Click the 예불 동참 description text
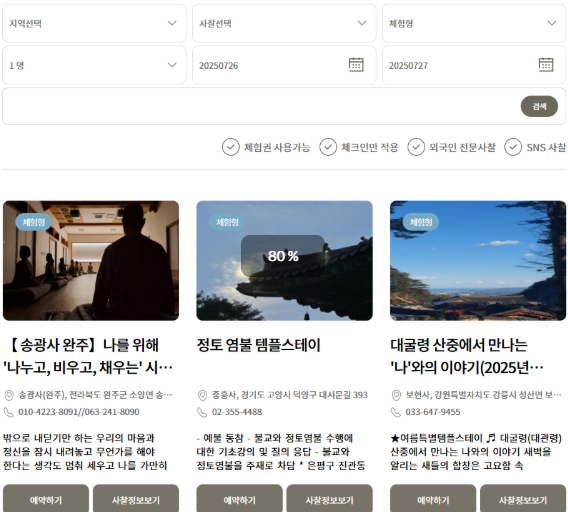This screenshot has width=568, height=512. 281,451
